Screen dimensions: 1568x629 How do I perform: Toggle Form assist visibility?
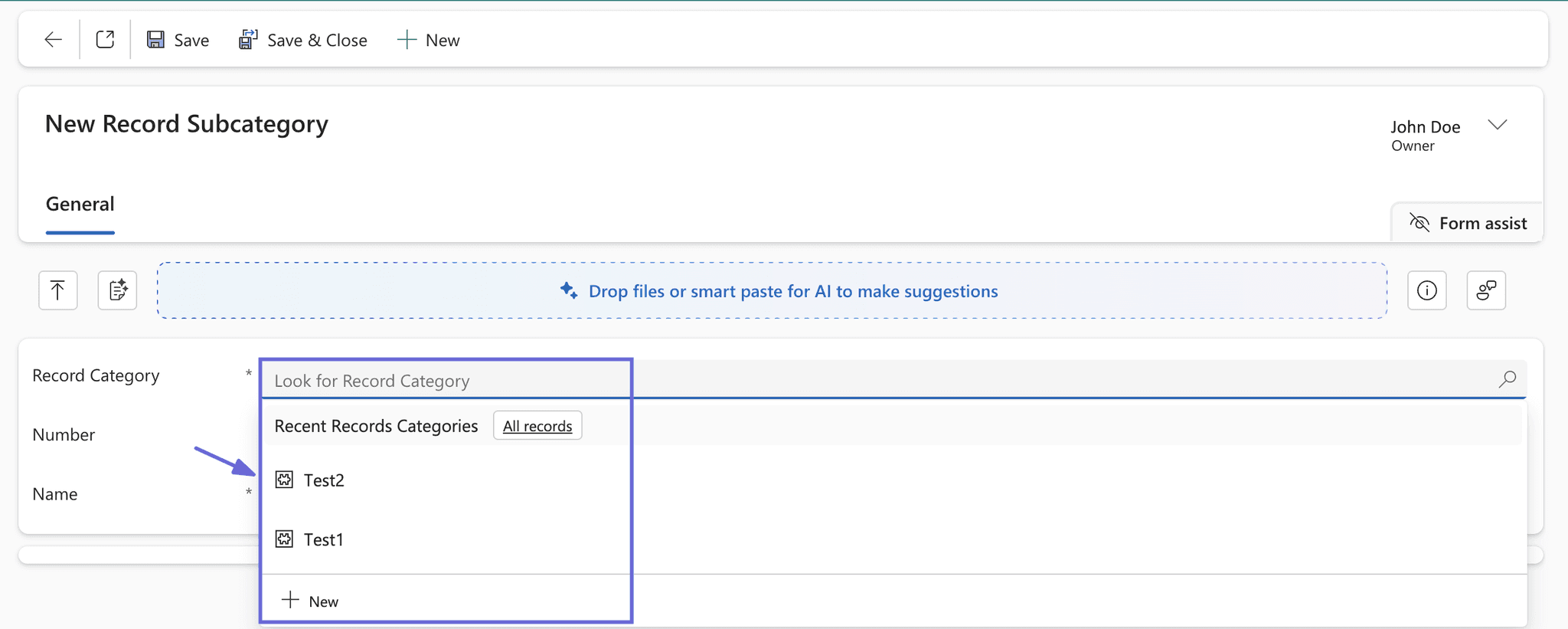coord(1468,223)
